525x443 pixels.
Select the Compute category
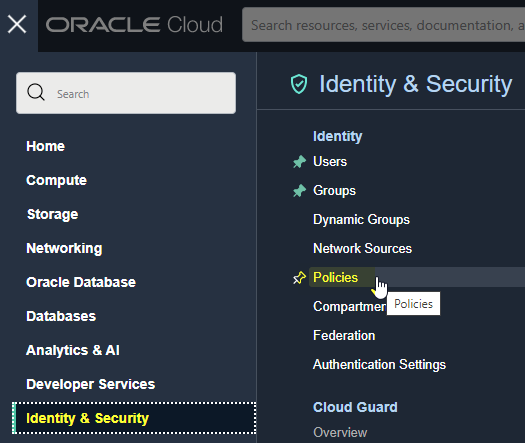[56, 180]
